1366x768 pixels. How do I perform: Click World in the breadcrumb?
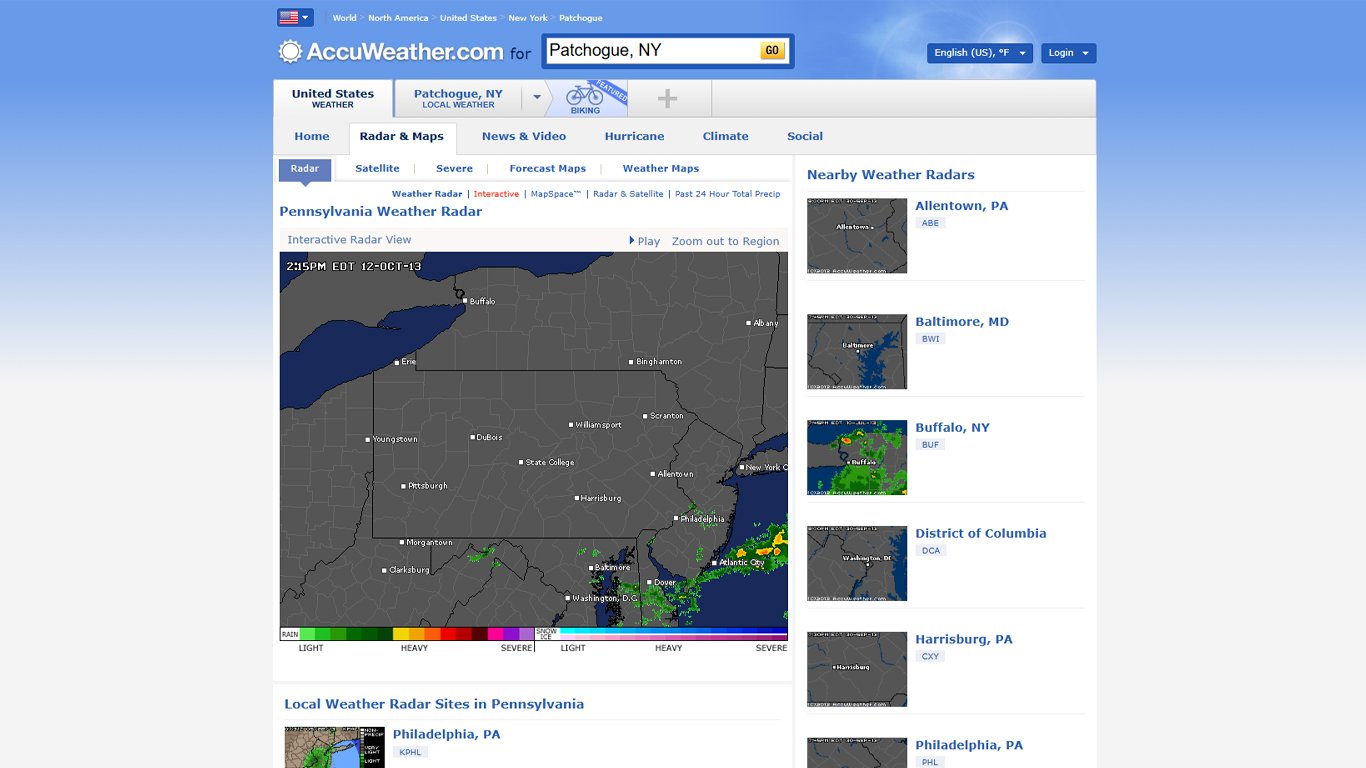[x=344, y=18]
